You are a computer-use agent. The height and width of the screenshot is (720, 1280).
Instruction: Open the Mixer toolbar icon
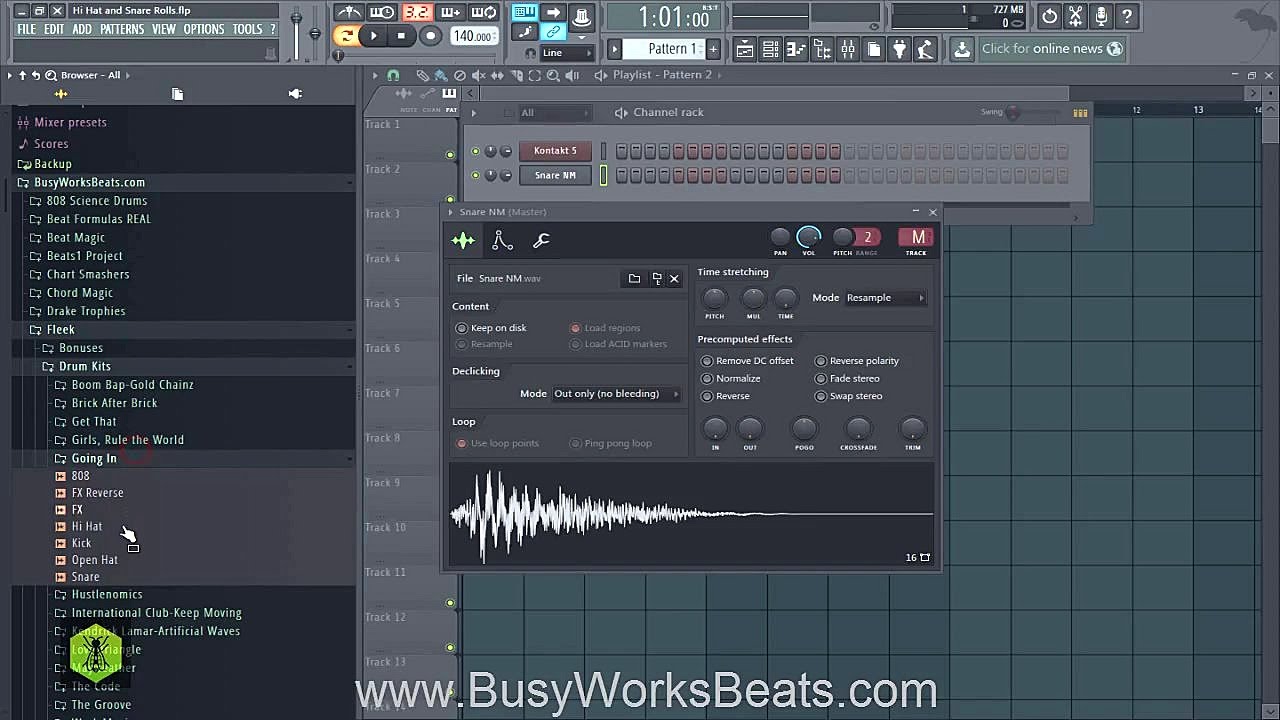848,49
